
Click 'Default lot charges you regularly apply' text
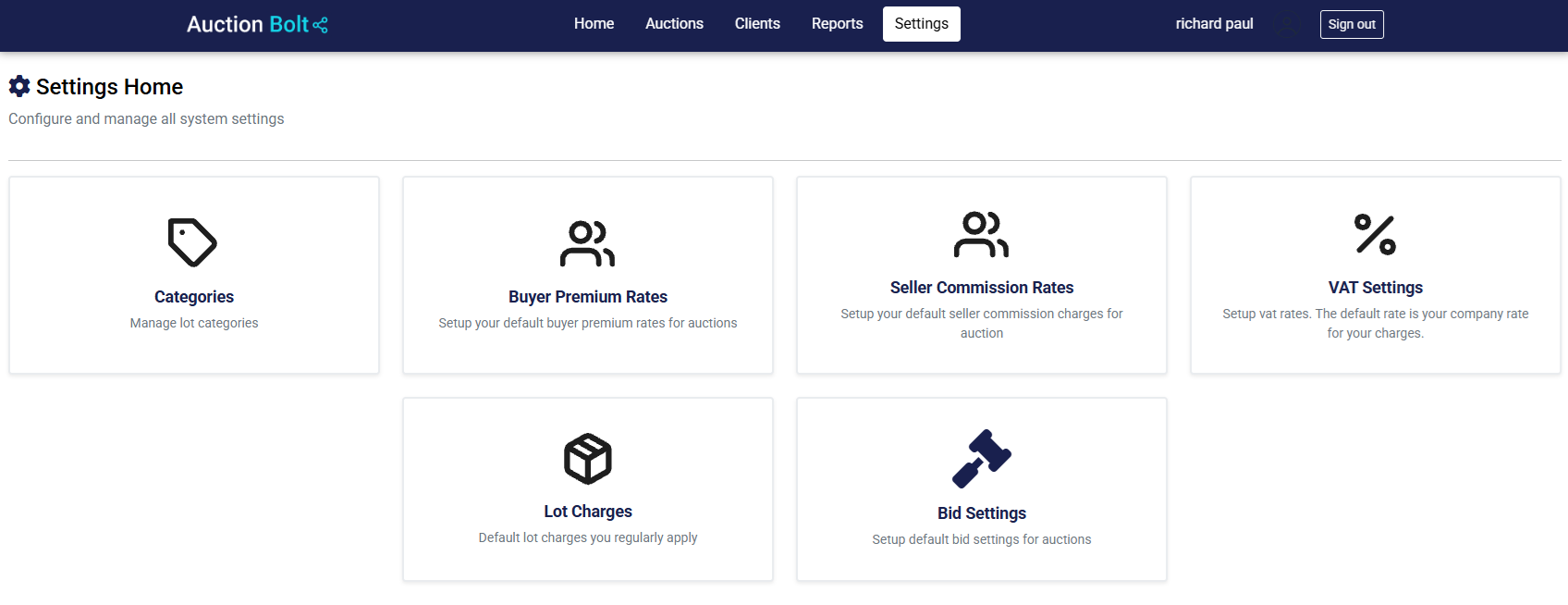[x=588, y=537]
